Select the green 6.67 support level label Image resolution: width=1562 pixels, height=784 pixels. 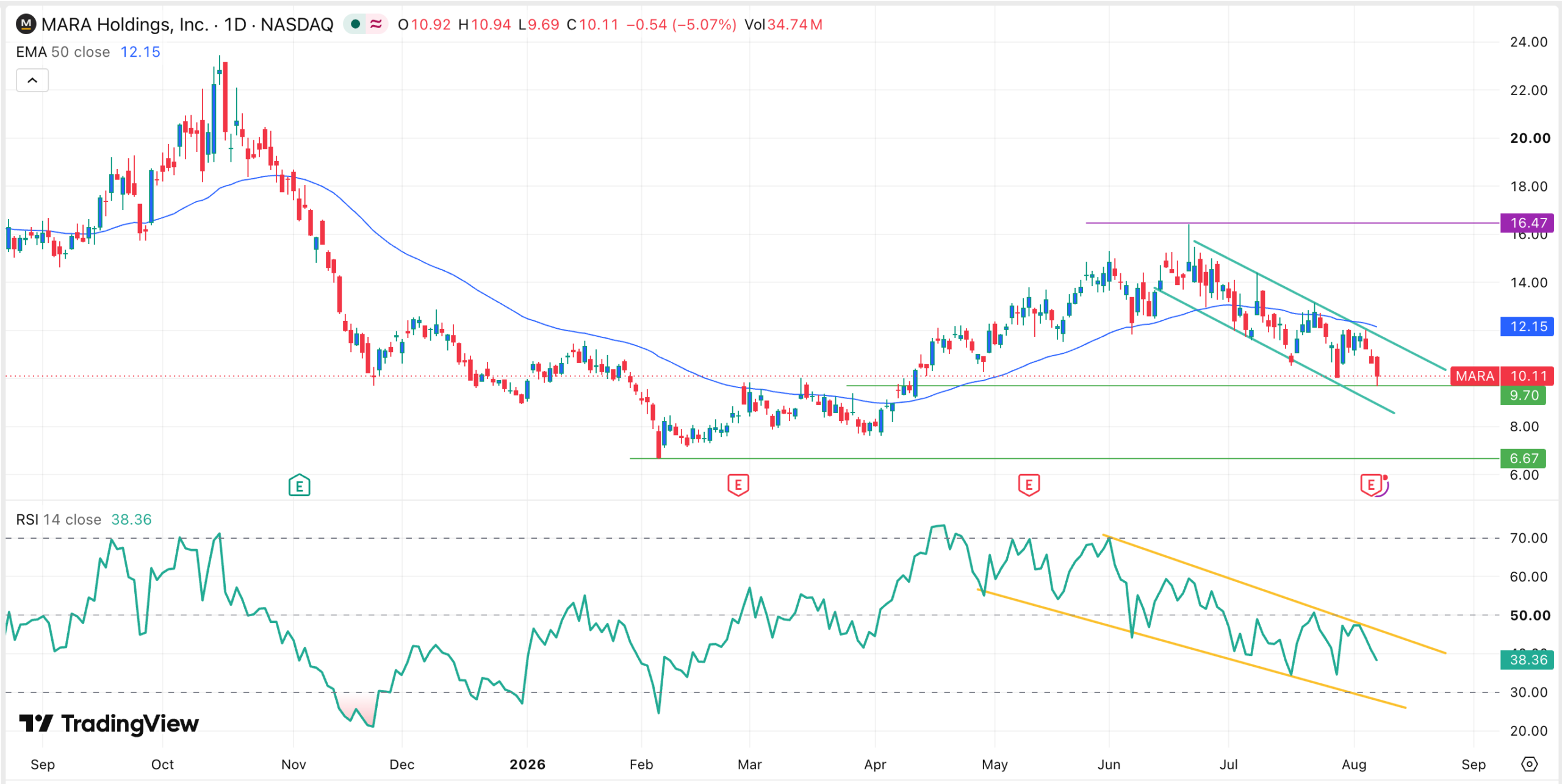[x=1524, y=458]
